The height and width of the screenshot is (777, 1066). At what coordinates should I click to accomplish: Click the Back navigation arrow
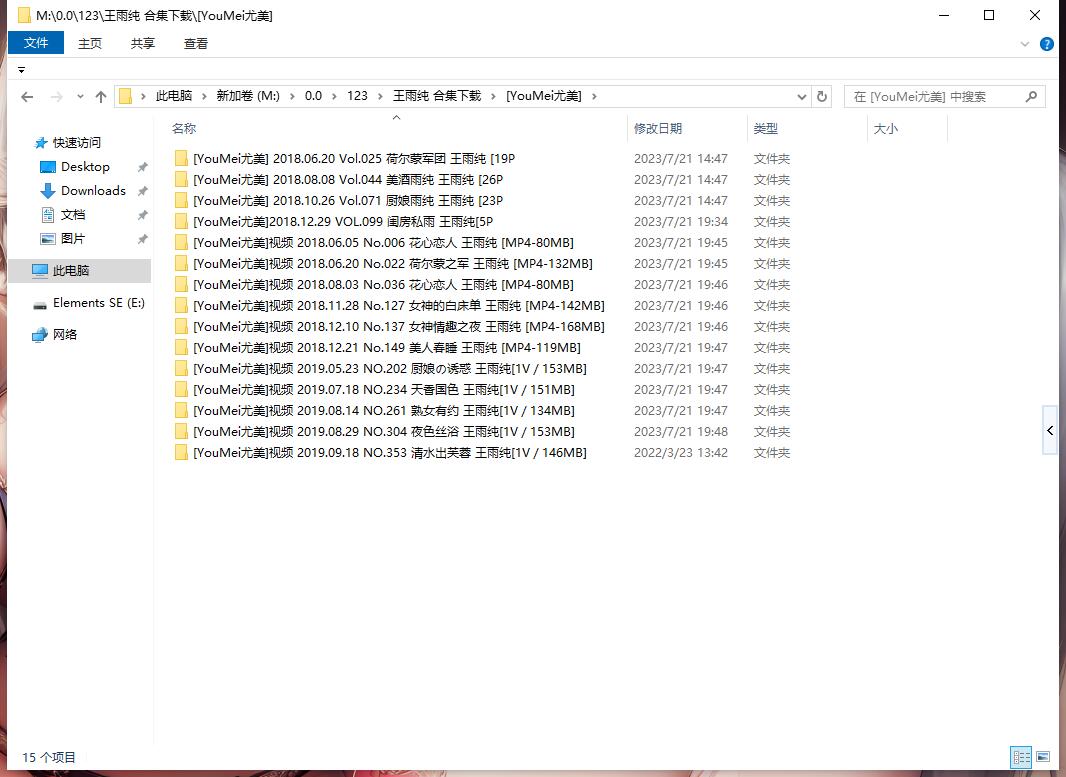[27, 97]
